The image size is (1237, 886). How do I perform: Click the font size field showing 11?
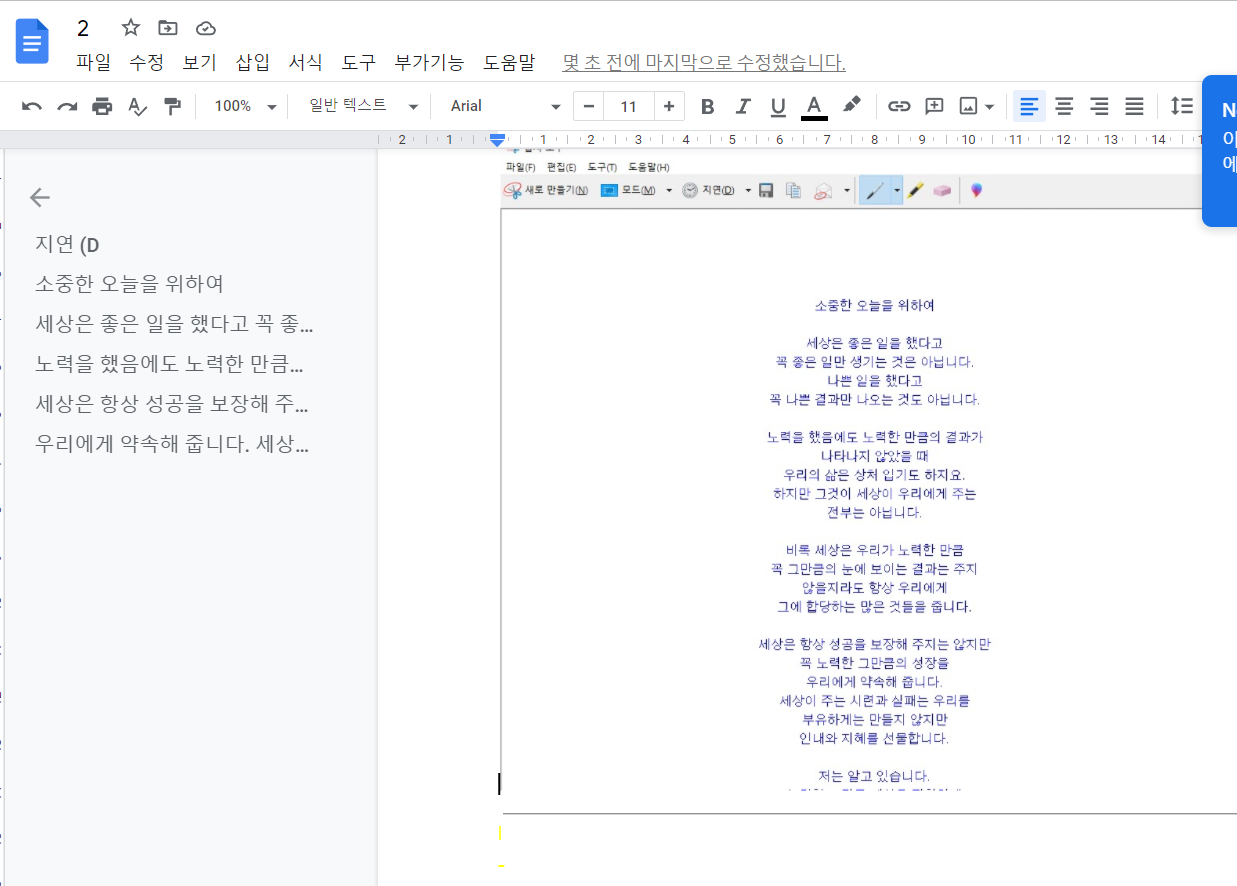[629, 106]
